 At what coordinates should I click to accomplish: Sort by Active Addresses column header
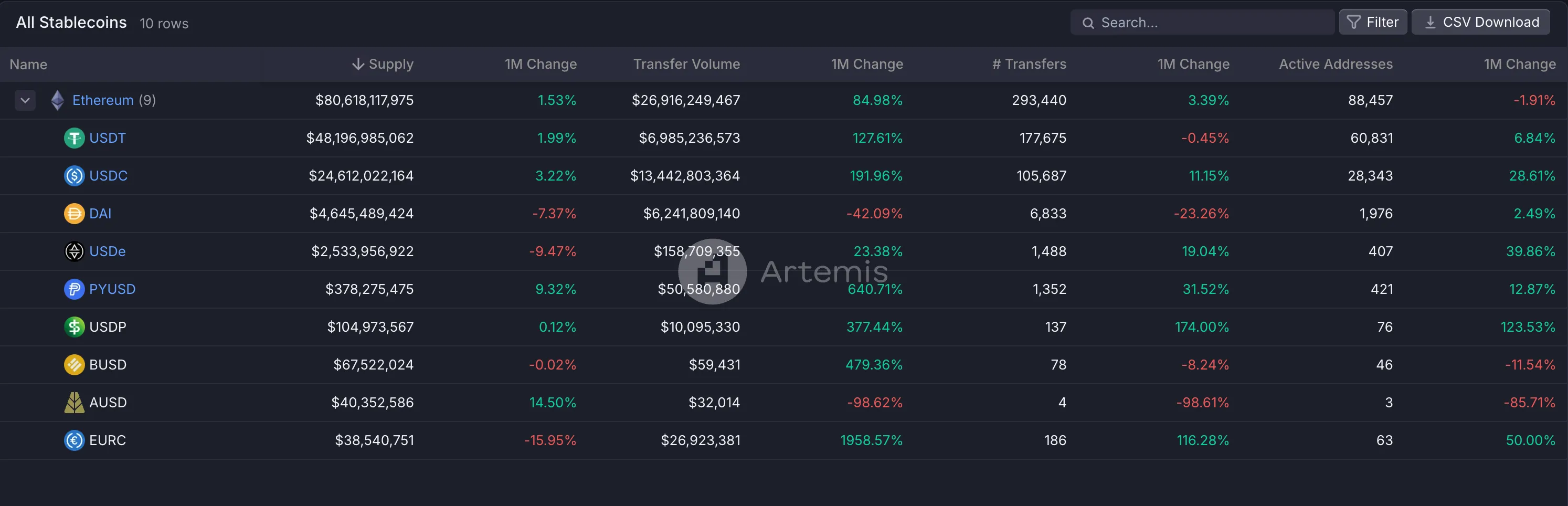click(x=1336, y=64)
